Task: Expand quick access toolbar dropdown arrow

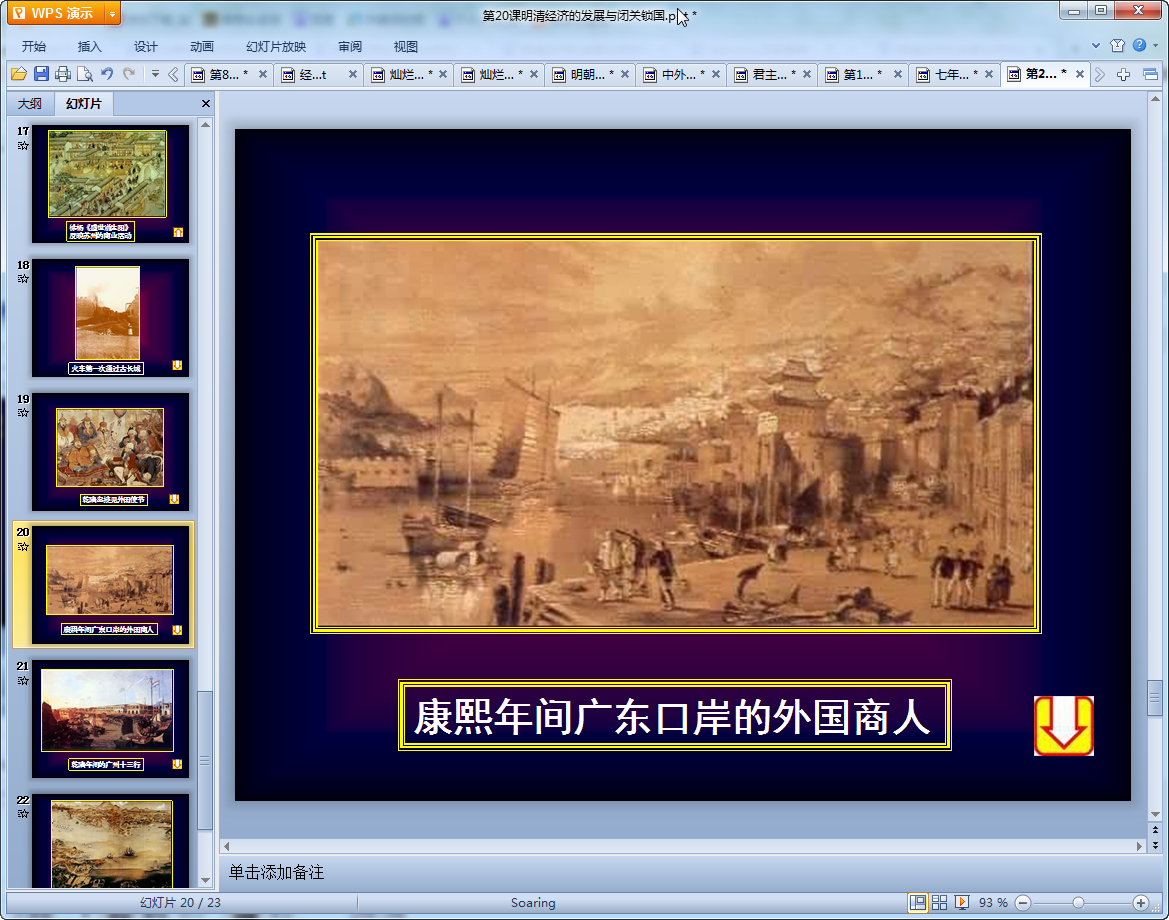Action: coord(155,74)
